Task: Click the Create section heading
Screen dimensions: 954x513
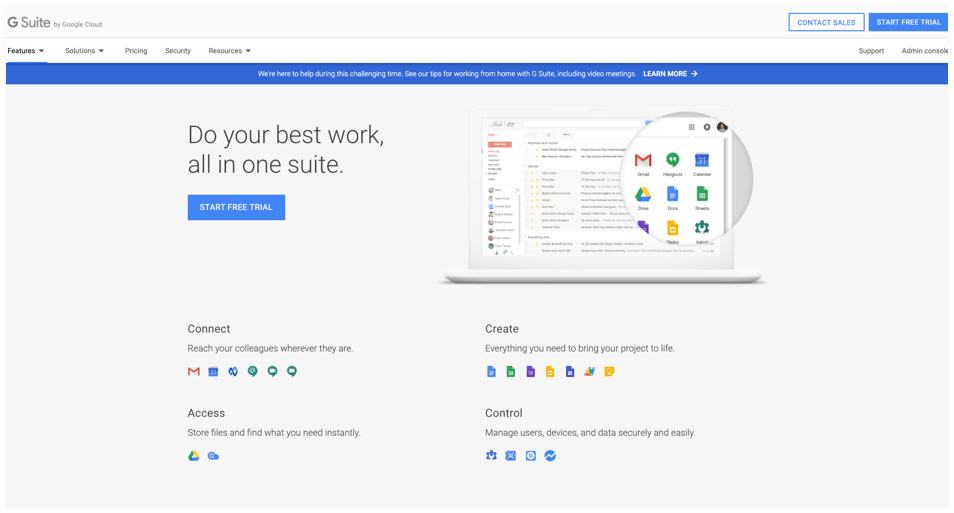Action: 502,329
